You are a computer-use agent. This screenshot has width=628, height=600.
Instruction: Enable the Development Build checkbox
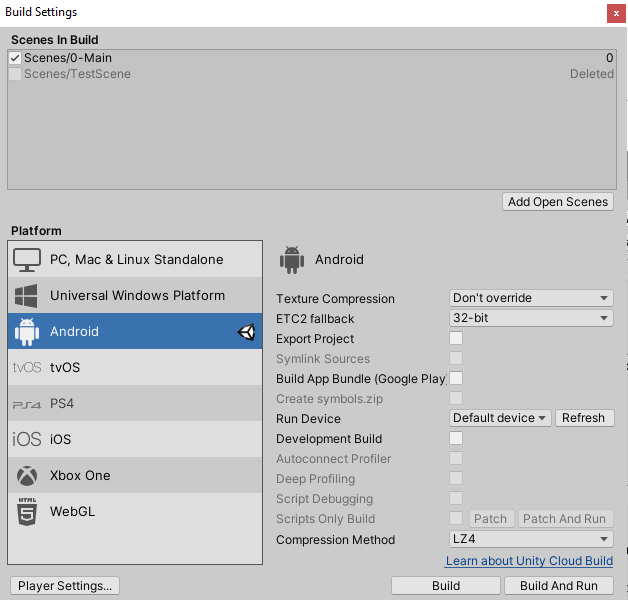click(x=456, y=439)
